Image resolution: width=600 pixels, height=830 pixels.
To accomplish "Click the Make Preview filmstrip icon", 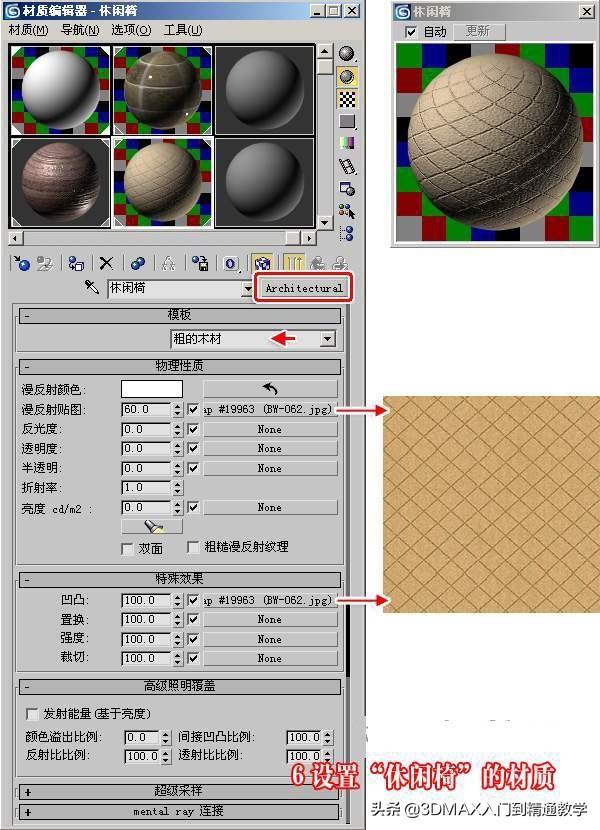I will [347, 166].
